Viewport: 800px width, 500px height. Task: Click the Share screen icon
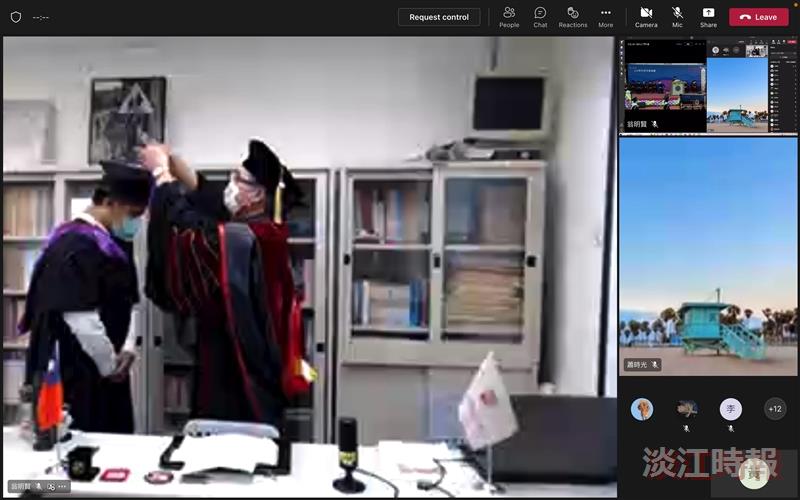coord(708,17)
